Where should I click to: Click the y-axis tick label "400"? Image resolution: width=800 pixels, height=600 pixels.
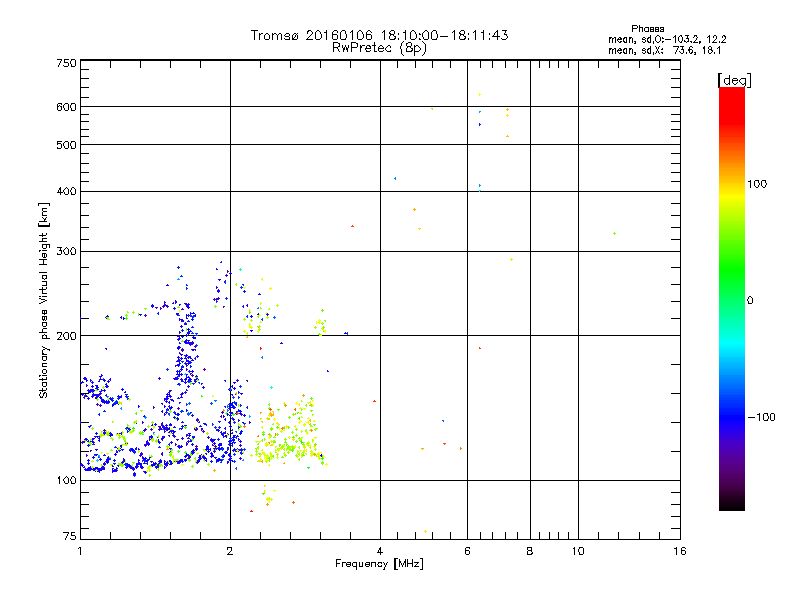tap(66, 191)
